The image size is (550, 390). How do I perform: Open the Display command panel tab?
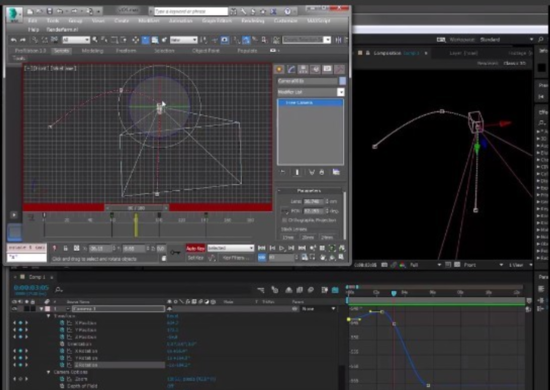[x=327, y=69]
